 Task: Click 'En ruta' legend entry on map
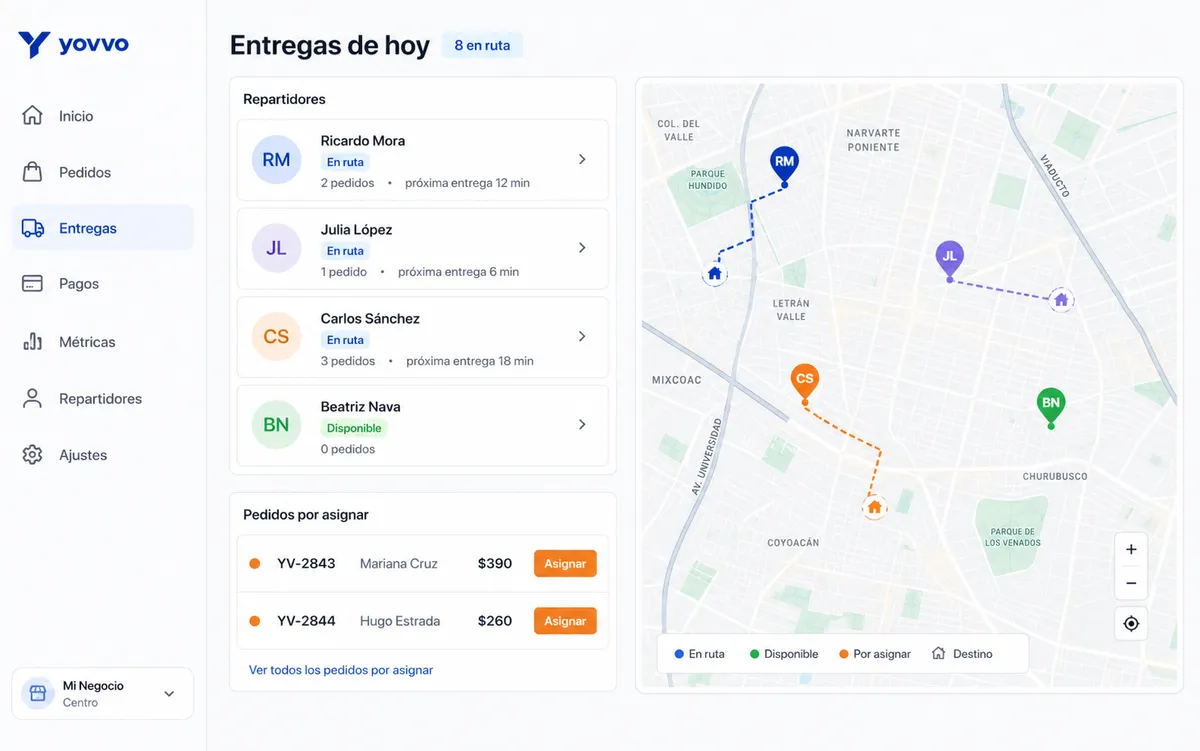click(x=699, y=654)
